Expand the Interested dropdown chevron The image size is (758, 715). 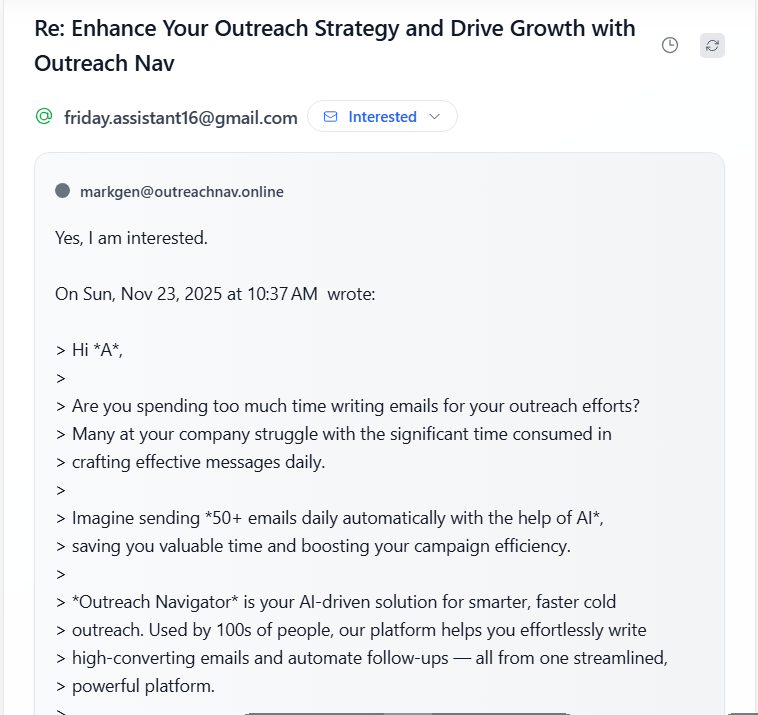tap(434, 117)
